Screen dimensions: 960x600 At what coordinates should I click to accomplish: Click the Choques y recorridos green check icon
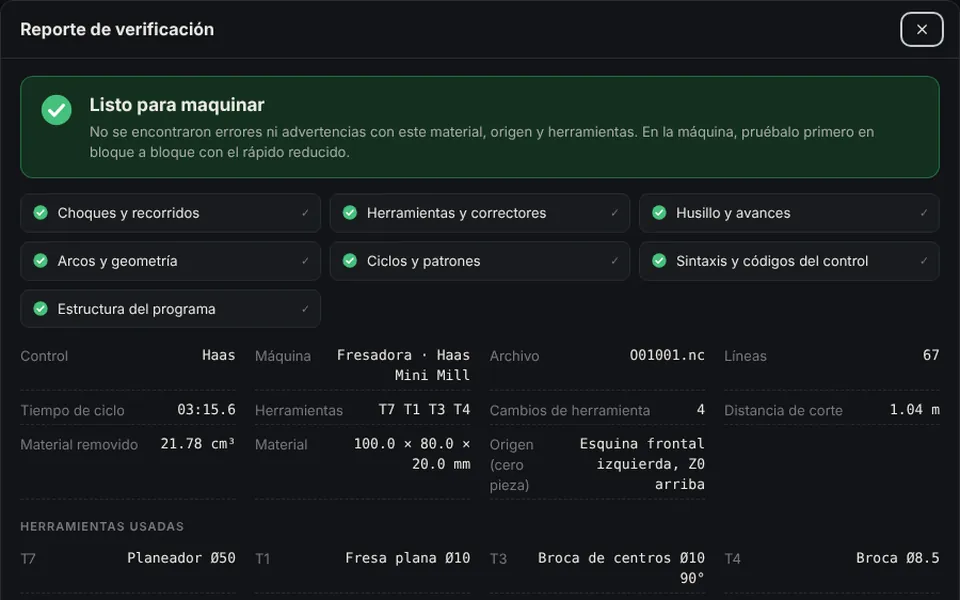click(40, 212)
